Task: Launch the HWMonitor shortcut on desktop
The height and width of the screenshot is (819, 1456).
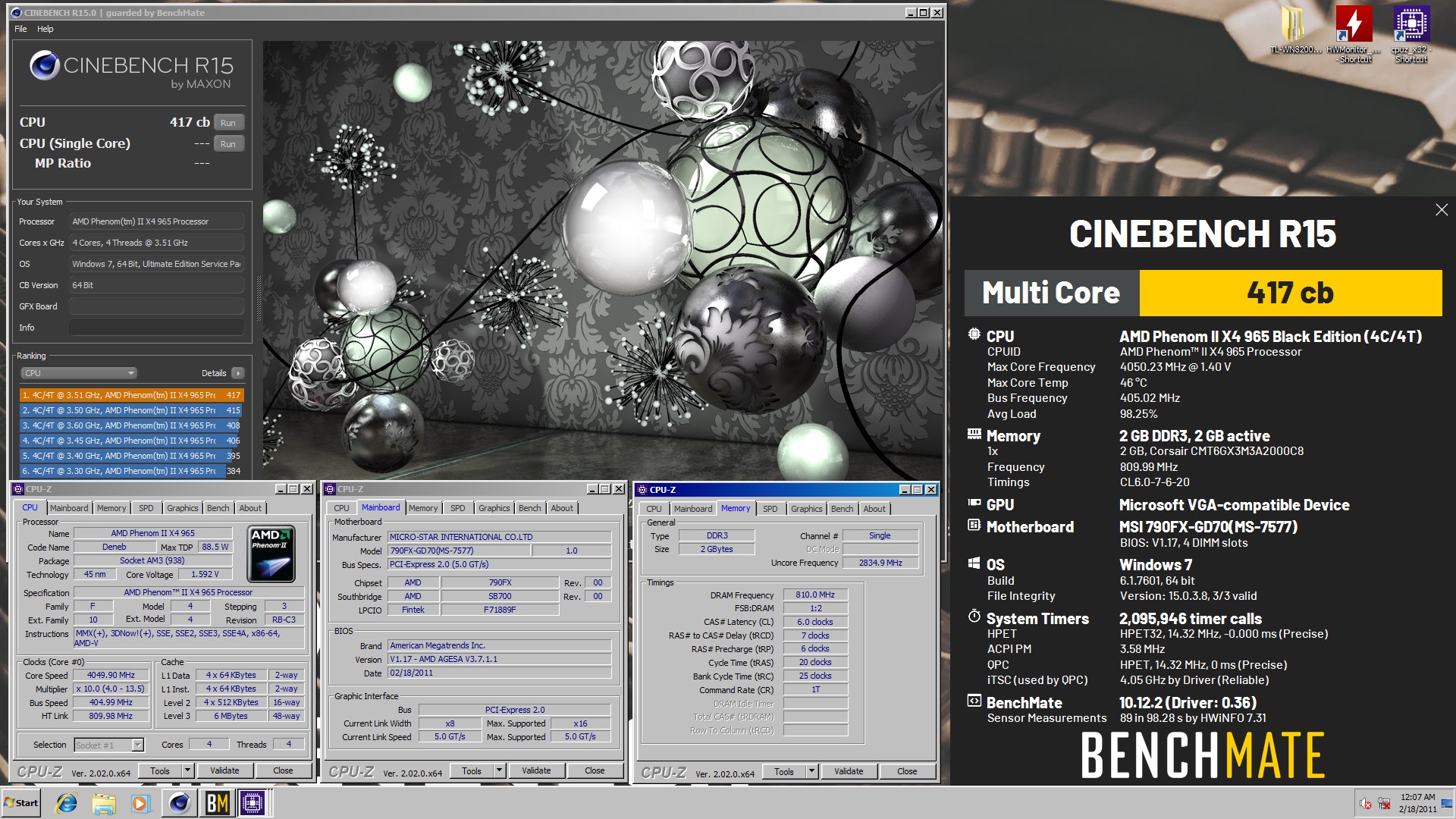Action: click(x=1354, y=34)
